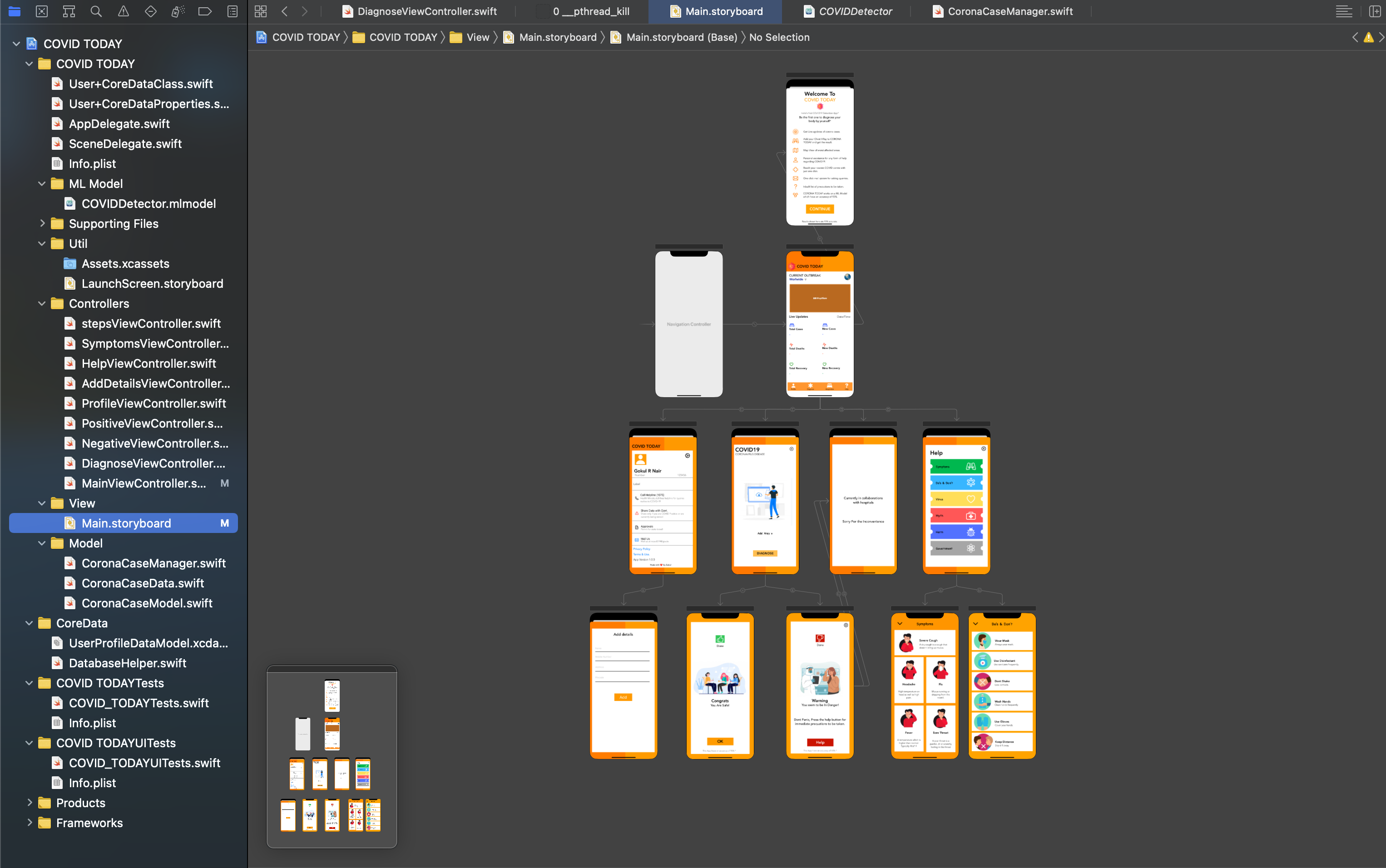
Task: Click View folder in breadcrumb bar
Action: point(477,37)
